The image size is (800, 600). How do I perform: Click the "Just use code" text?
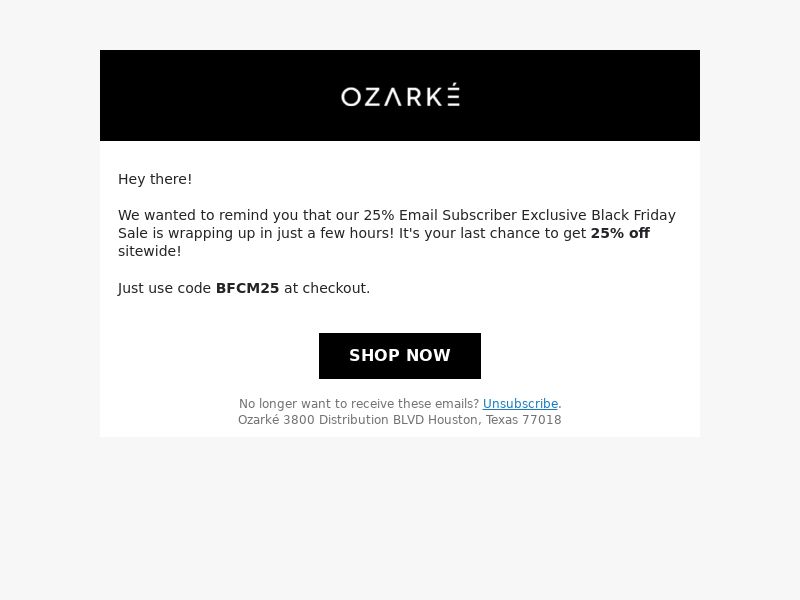click(x=164, y=288)
